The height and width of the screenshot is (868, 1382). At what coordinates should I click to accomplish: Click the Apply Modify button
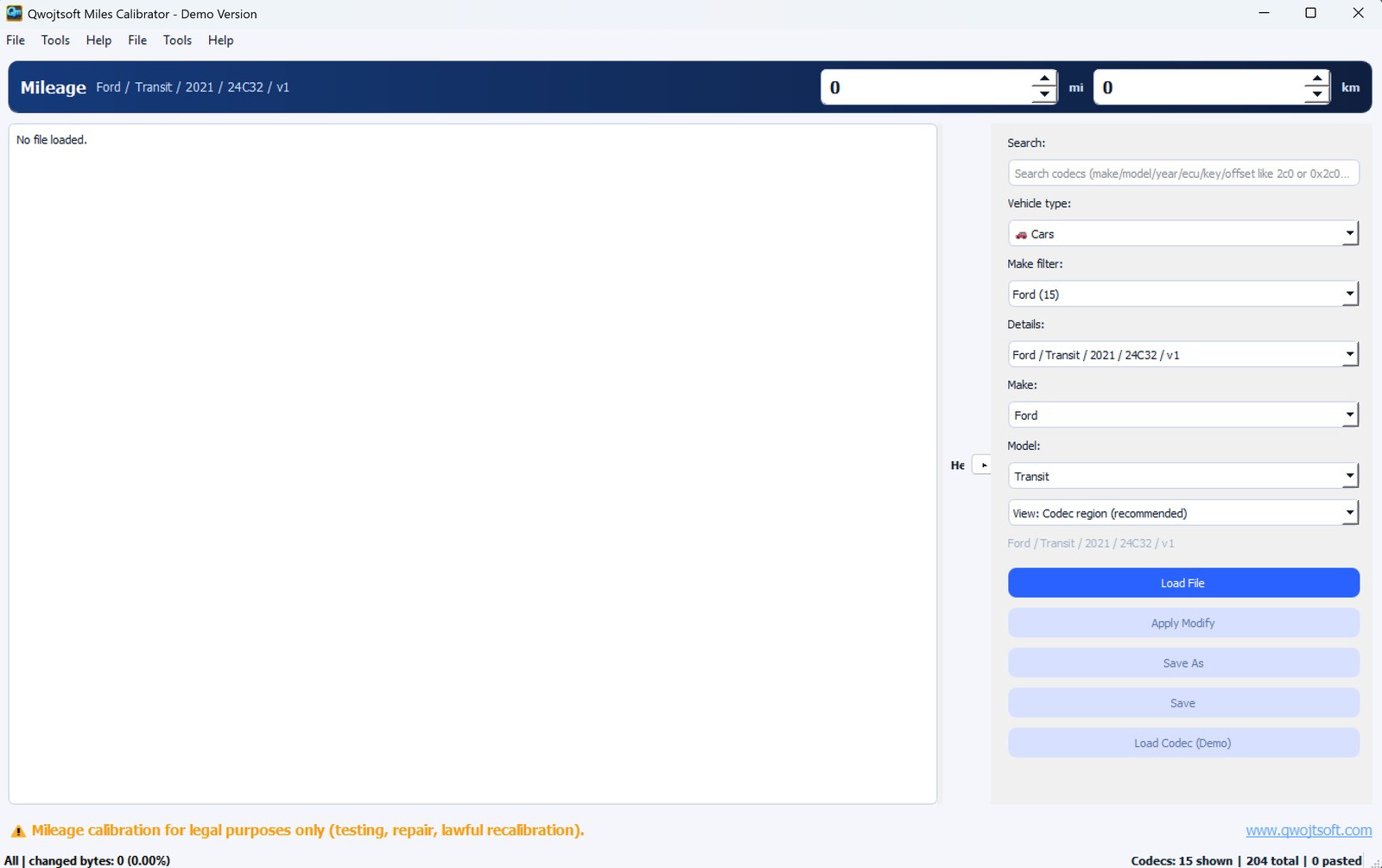click(1182, 623)
